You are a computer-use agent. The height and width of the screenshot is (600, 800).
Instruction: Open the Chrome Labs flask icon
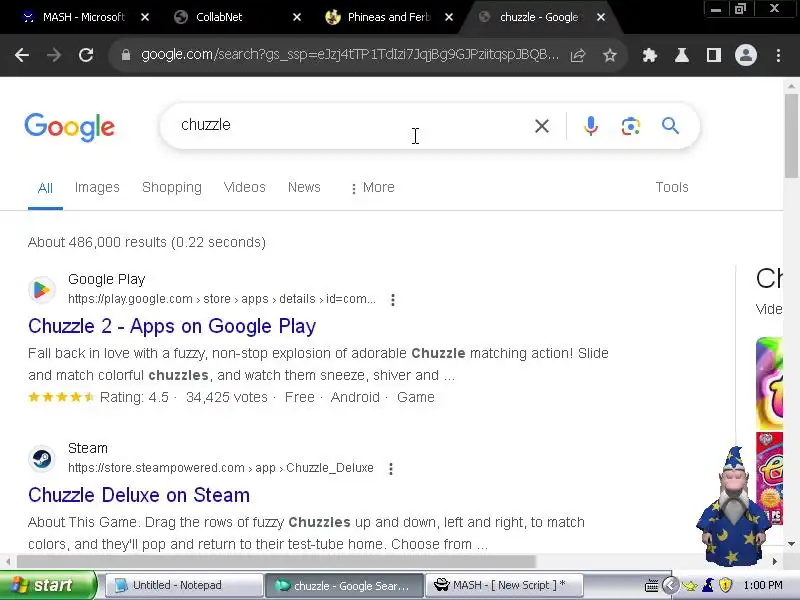(x=682, y=55)
